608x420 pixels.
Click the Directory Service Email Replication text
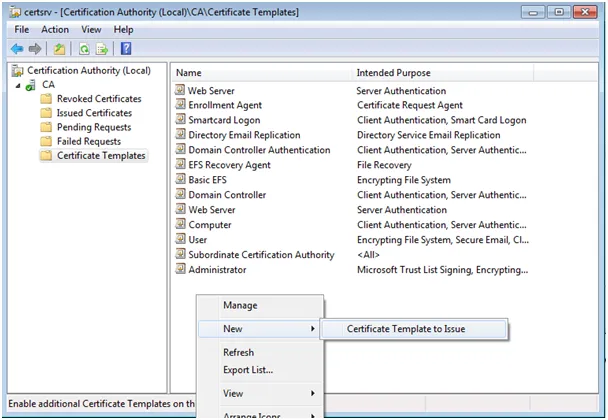pyautogui.click(x=429, y=135)
